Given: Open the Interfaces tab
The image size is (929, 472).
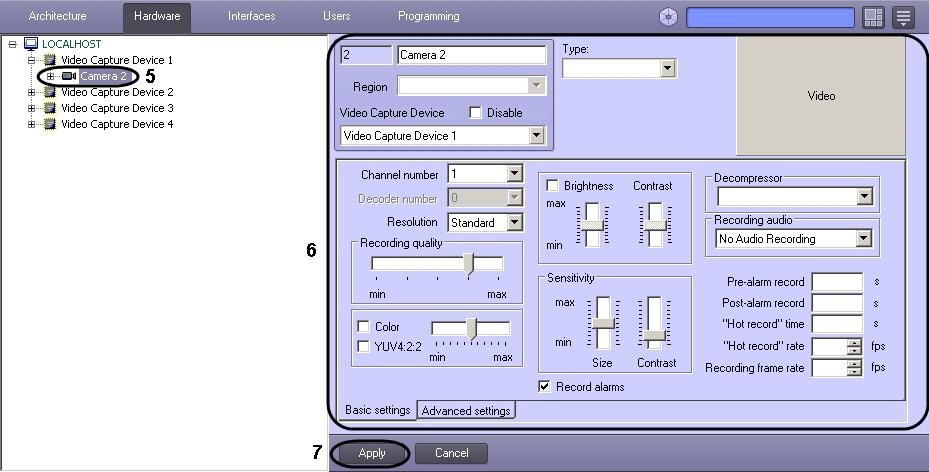Looking at the screenshot, I should pyautogui.click(x=251, y=17).
